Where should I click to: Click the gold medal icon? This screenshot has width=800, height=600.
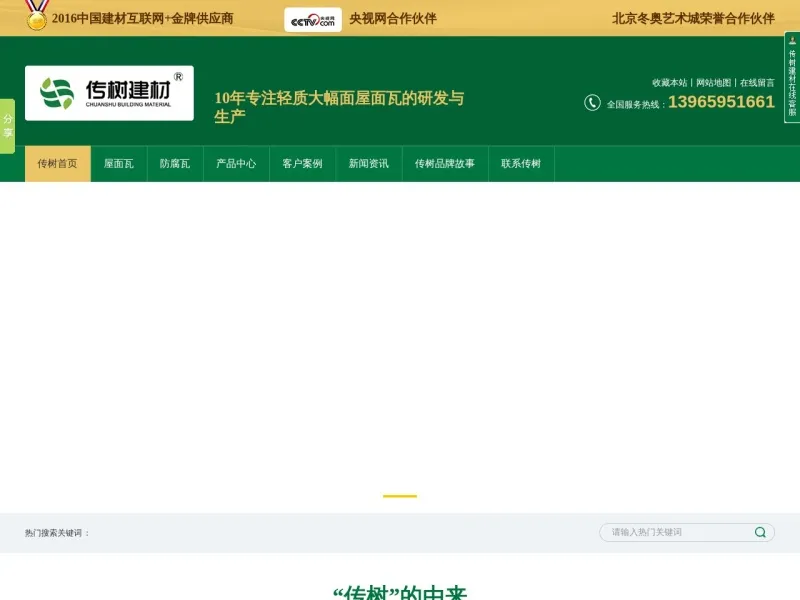[x=37, y=15]
